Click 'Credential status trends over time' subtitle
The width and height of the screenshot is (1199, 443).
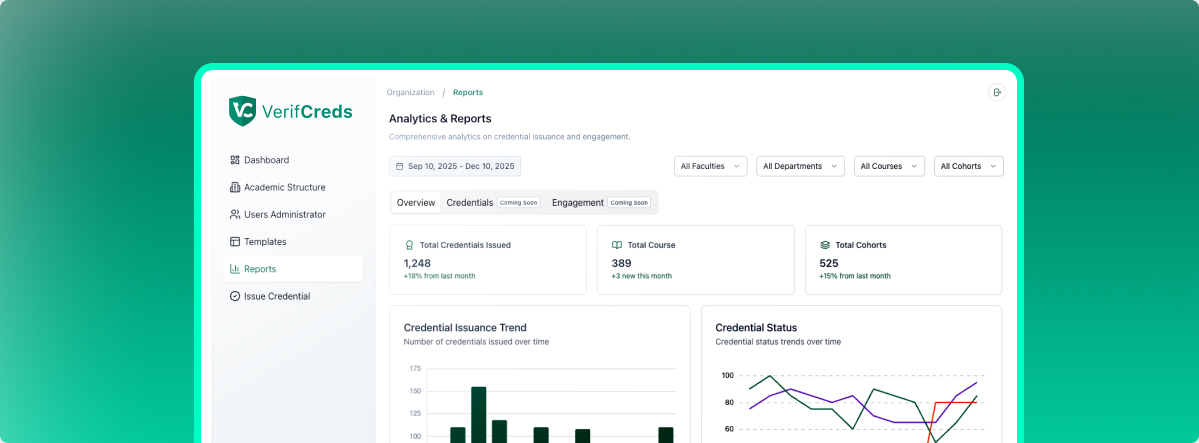[x=778, y=342]
